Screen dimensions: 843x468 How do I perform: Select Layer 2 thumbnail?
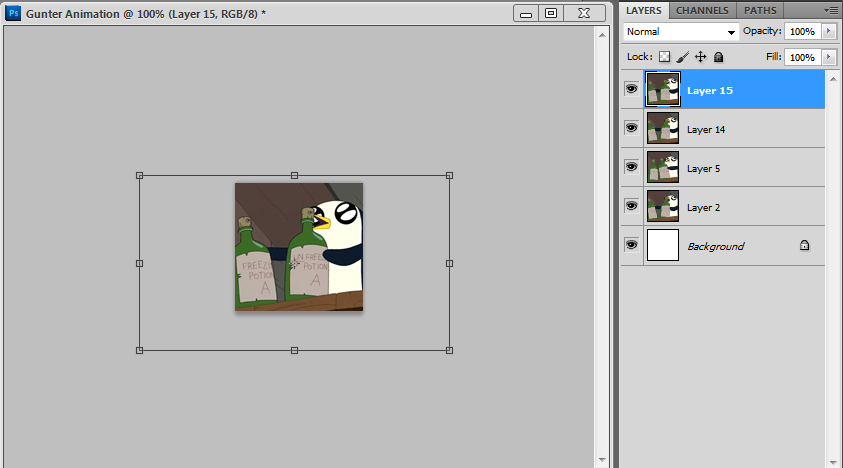pos(662,206)
